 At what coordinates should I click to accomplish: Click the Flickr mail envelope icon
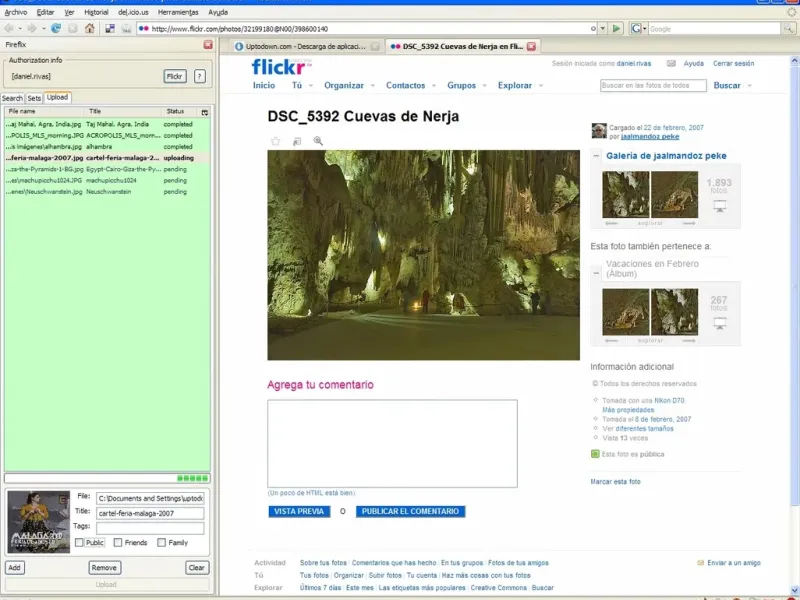click(x=671, y=64)
